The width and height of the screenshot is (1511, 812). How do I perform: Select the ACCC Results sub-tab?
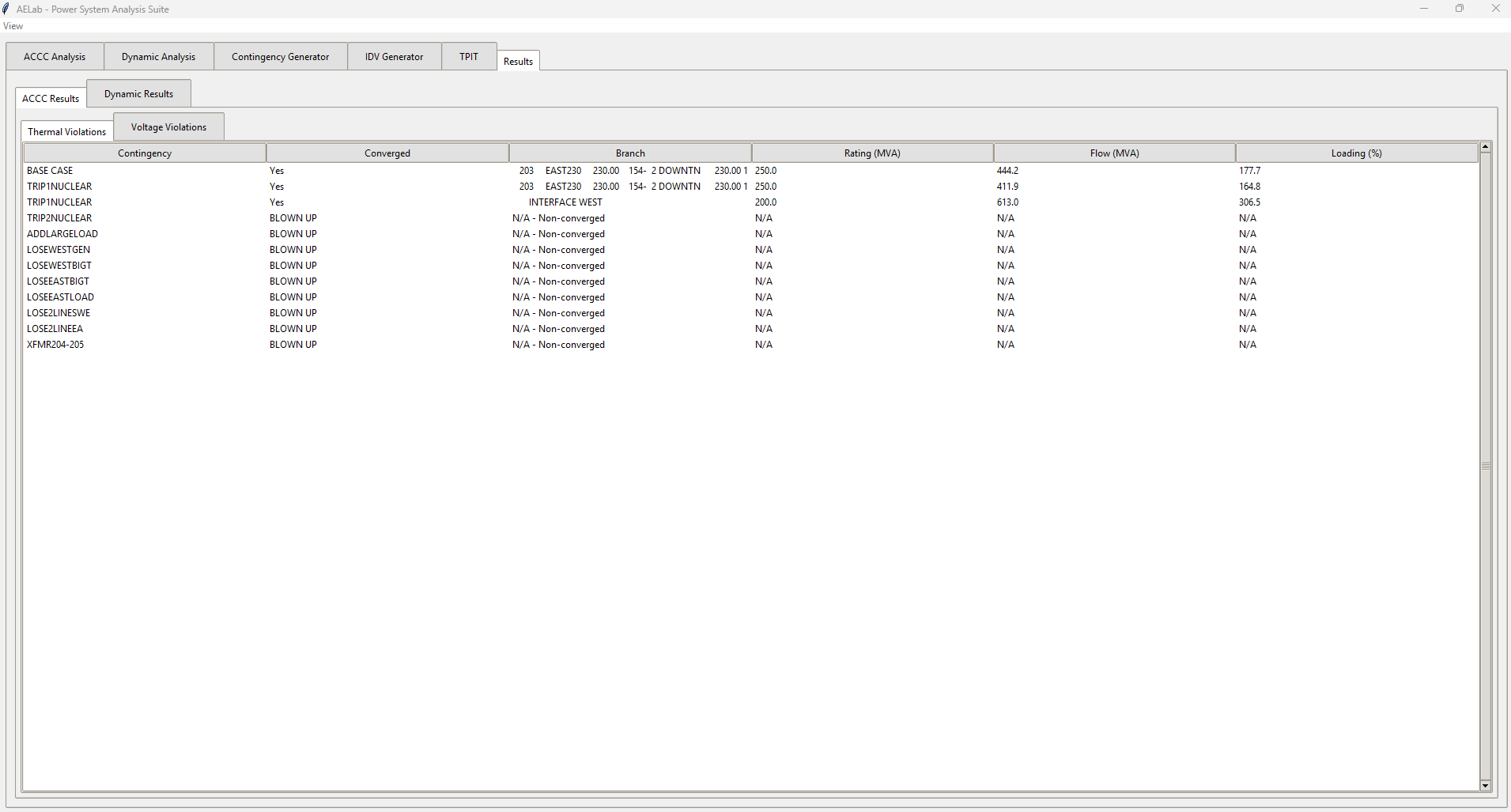coord(50,98)
